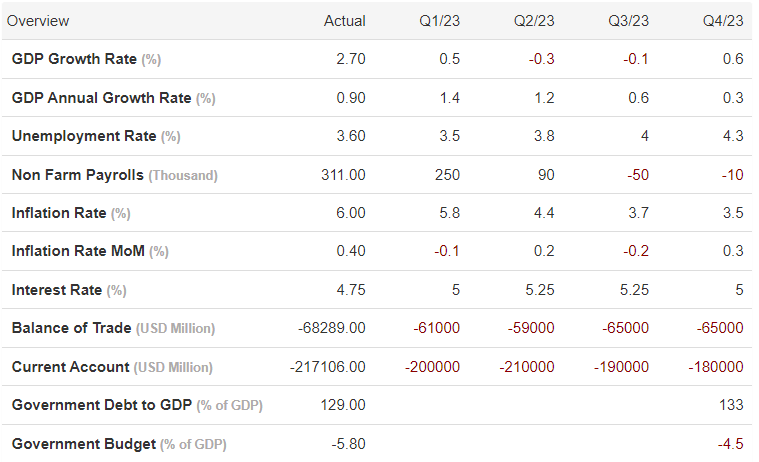Select GDP Annual Growth Rate actual 0.90

[351, 98]
